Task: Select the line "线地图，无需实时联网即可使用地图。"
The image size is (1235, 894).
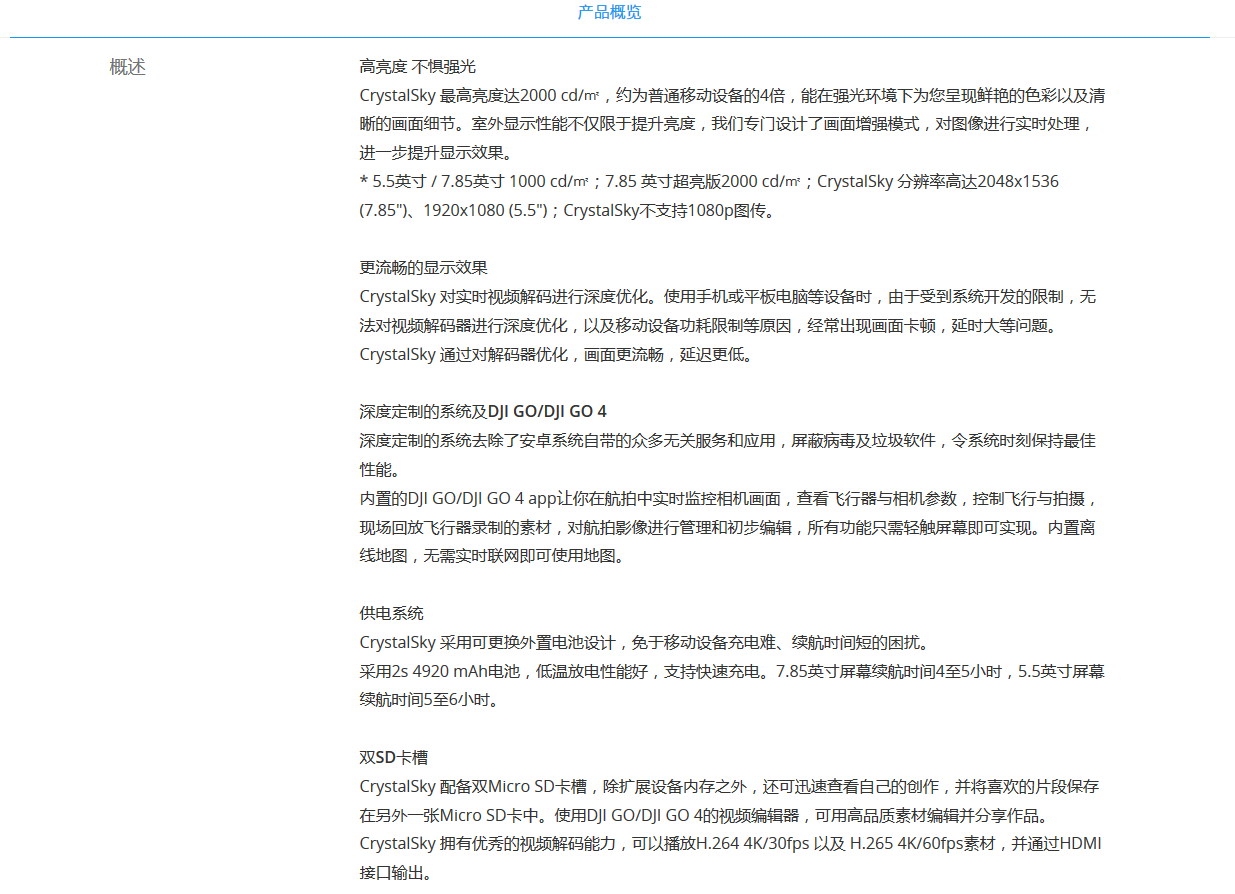Action: click(x=492, y=555)
